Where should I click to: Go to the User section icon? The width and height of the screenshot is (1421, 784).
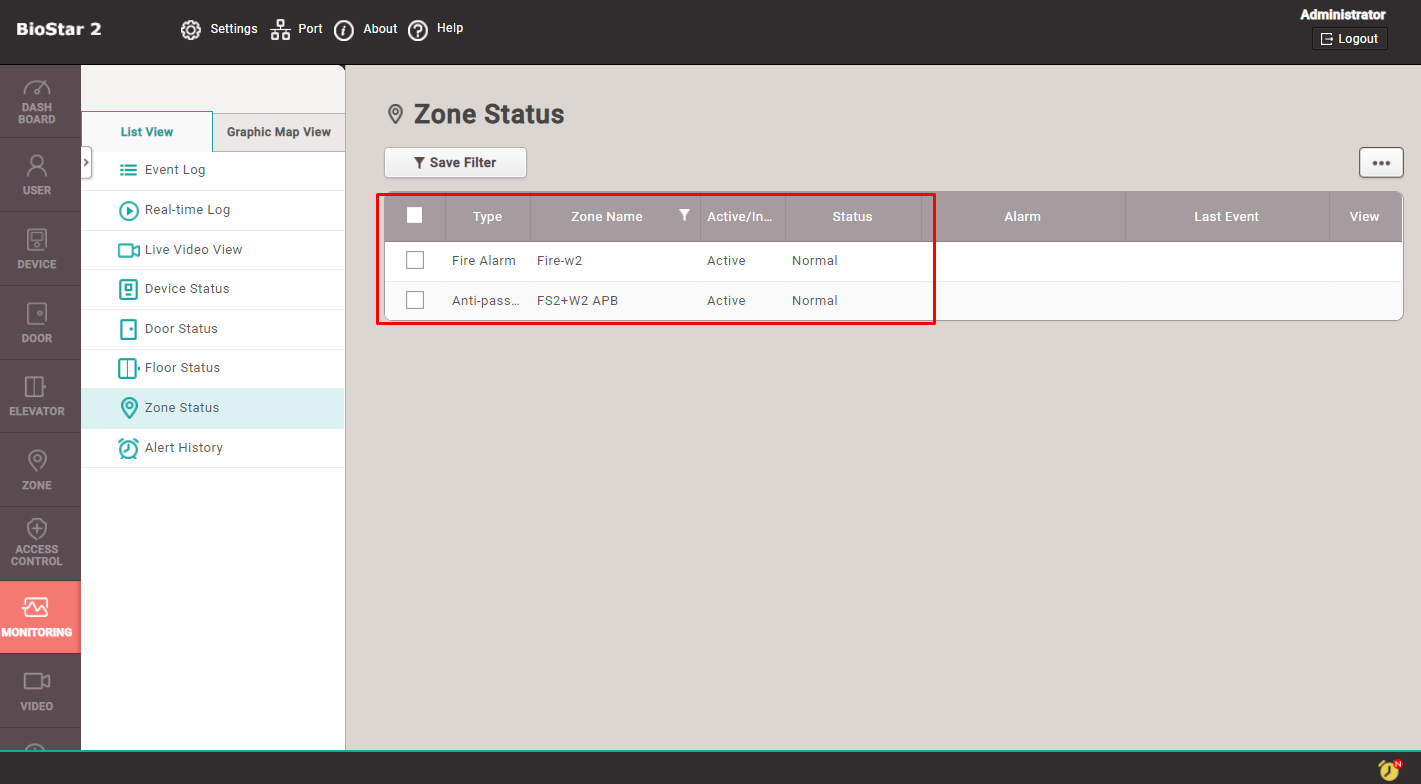click(x=37, y=174)
